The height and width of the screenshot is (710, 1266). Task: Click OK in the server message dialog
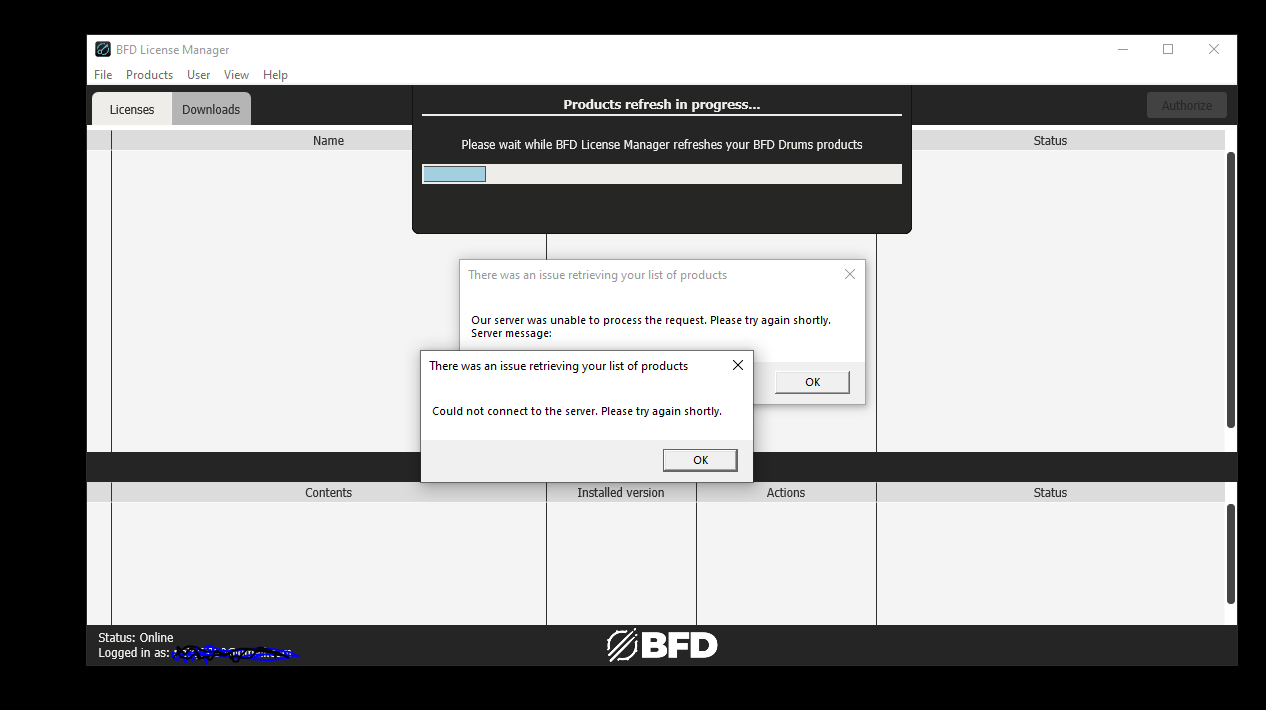812,382
